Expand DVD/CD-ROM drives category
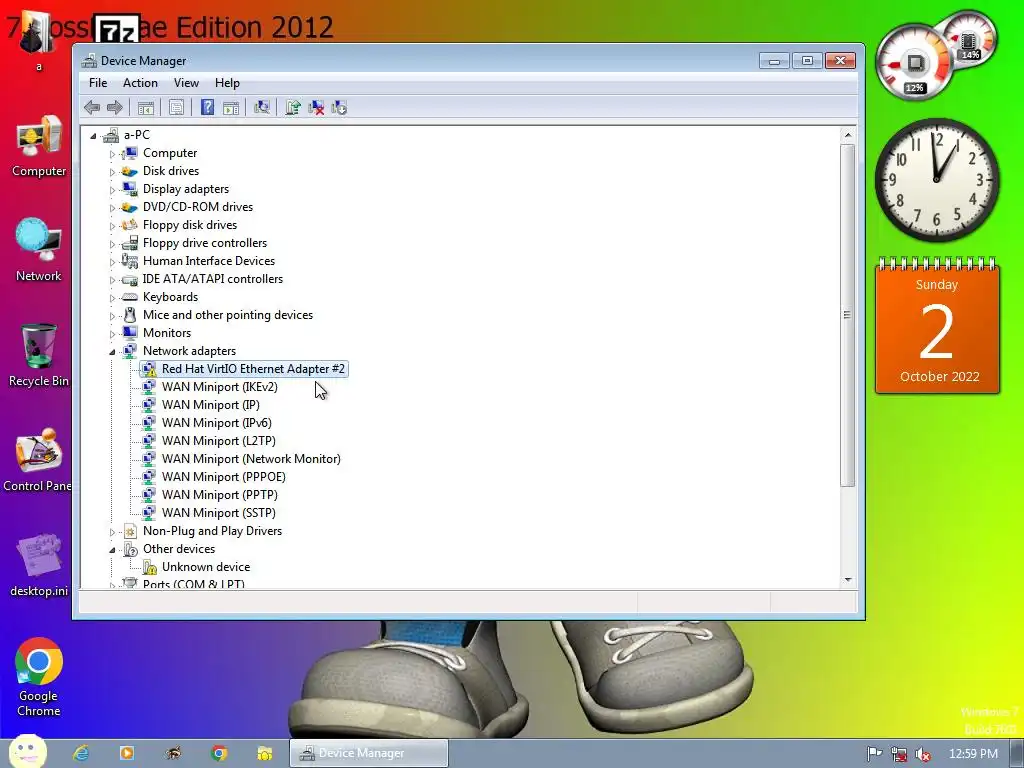The width and height of the screenshot is (1024, 768). 112,208
